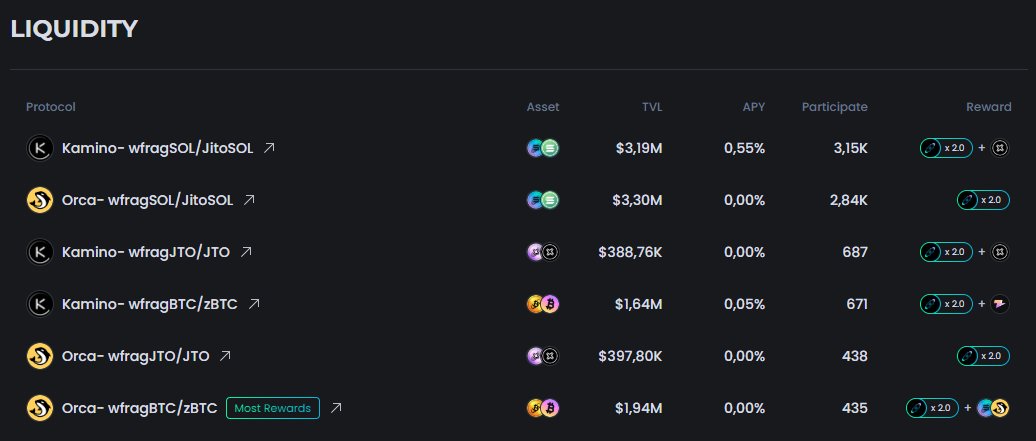Open the Orca- wfragBTC/zBTC pool link
The height and width of the screenshot is (441, 1036).
(139, 408)
